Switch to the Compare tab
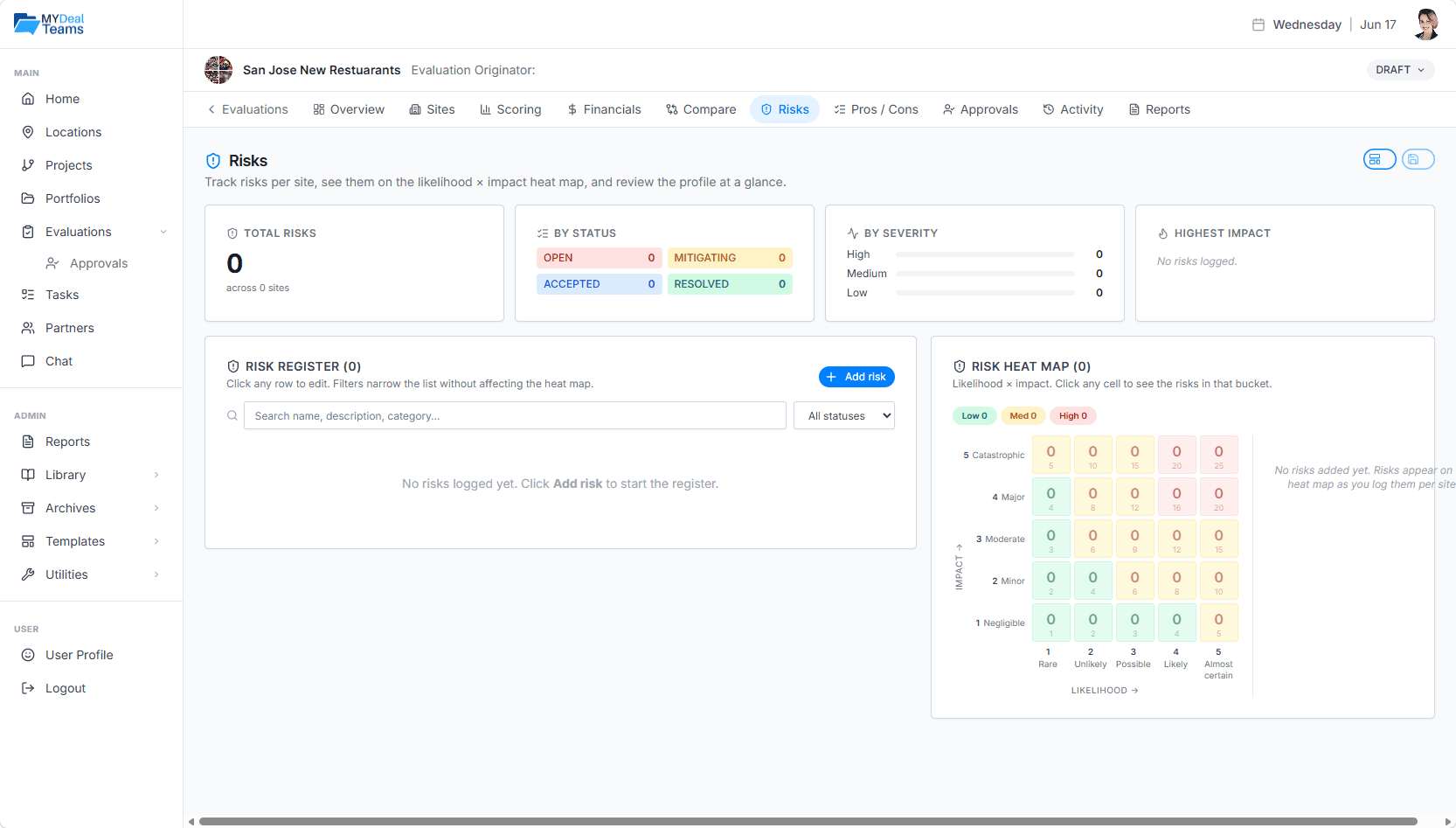 (x=701, y=109)
